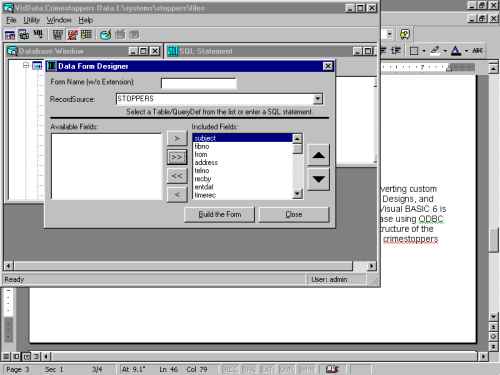The height and width of the screenshot is (375, 500).
Task: Click Included Fields list scroll-down arrow
Action: 297,194
